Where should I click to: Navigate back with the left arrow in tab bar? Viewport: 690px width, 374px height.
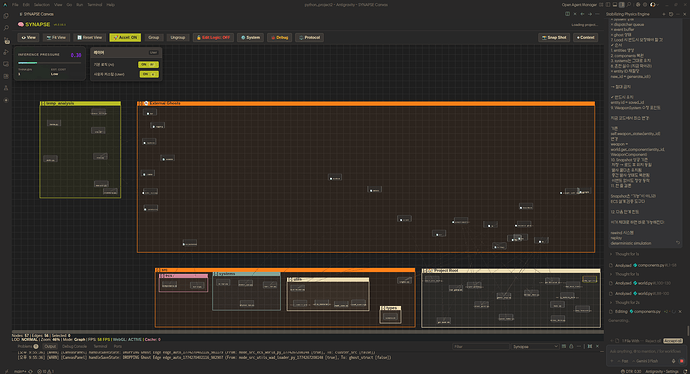point(582,14)
